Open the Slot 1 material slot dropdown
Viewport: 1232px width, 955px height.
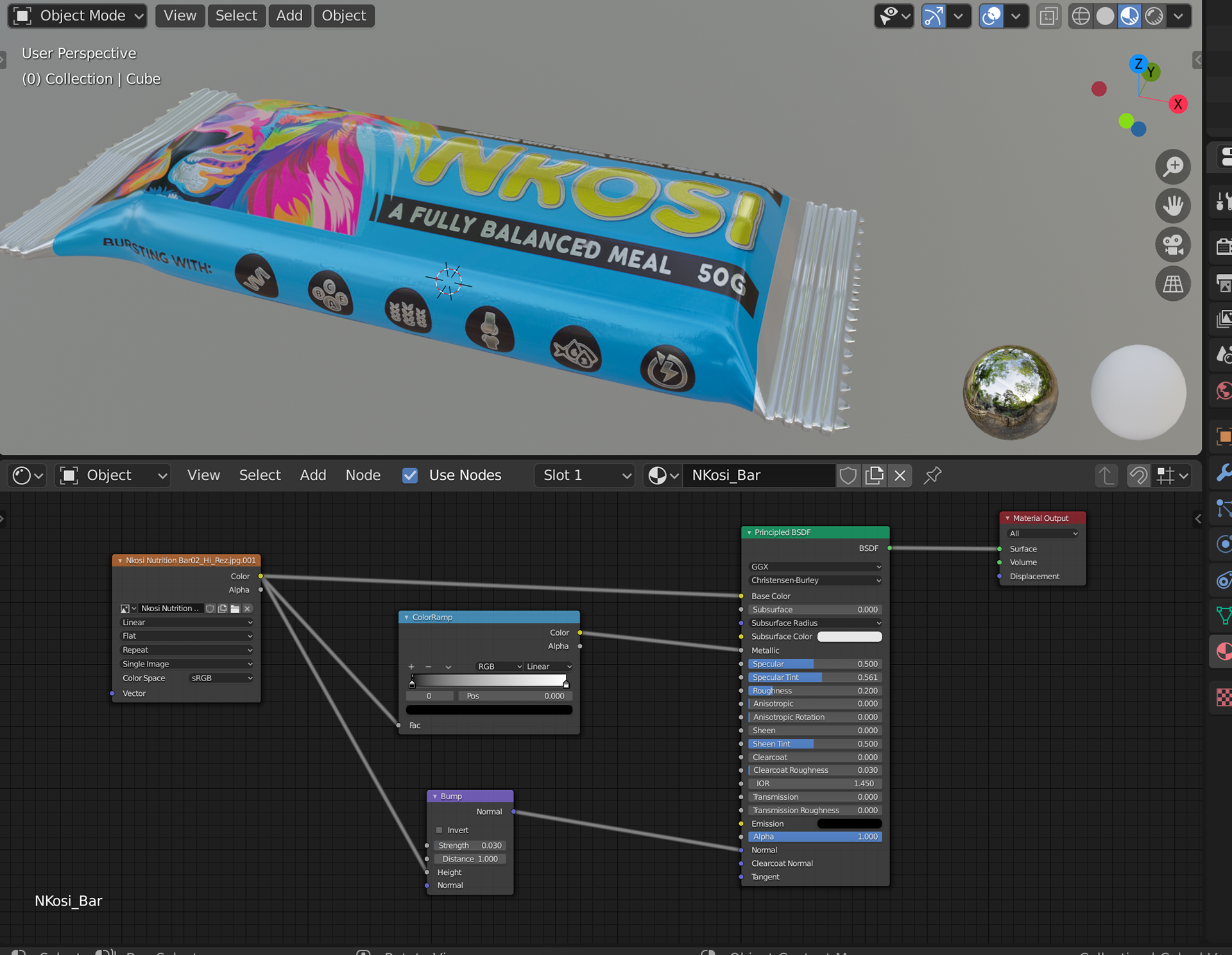point(585,475)
